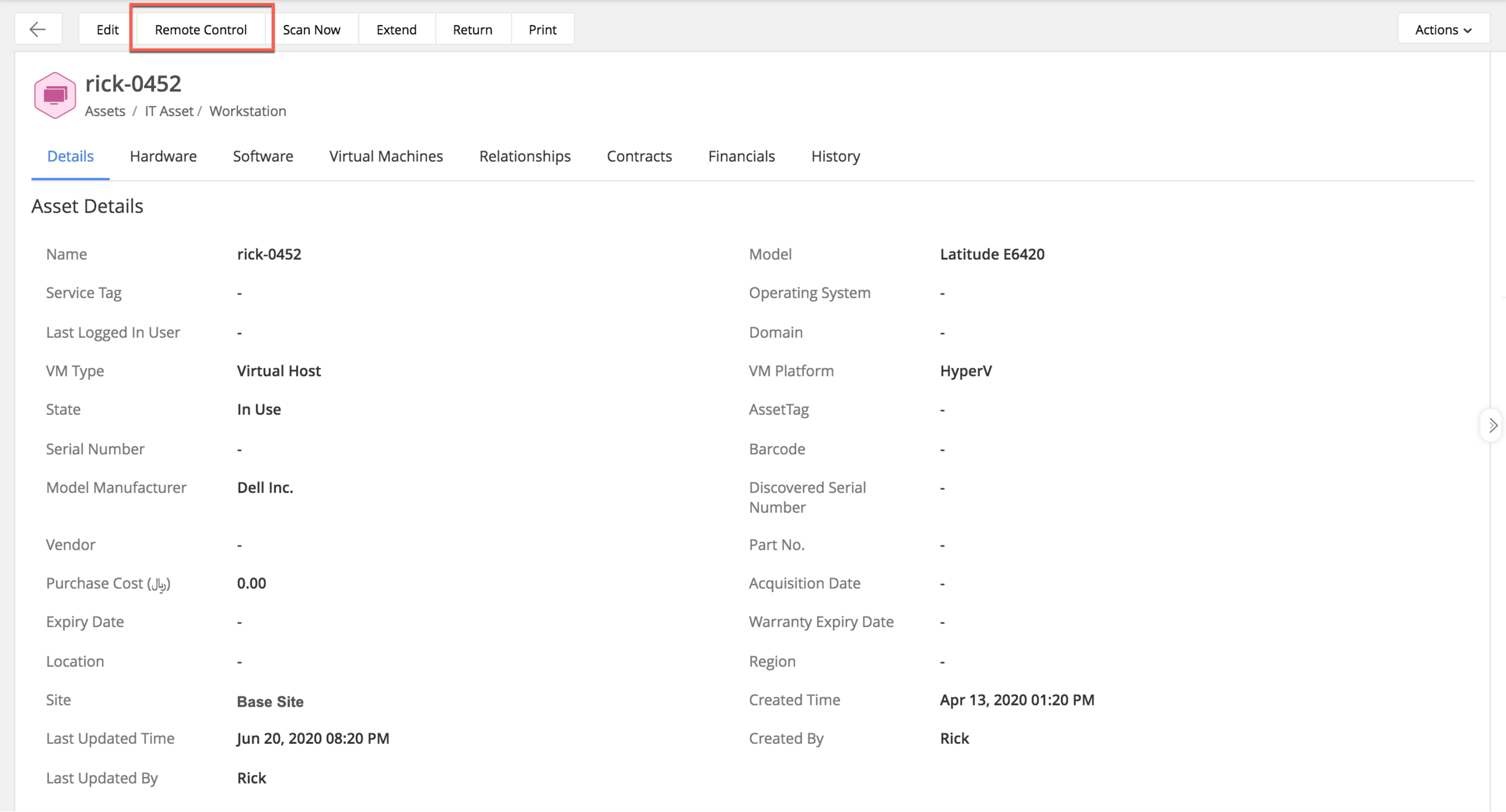
Task: Click the Edit button
Action: click(x=107, y=29)
